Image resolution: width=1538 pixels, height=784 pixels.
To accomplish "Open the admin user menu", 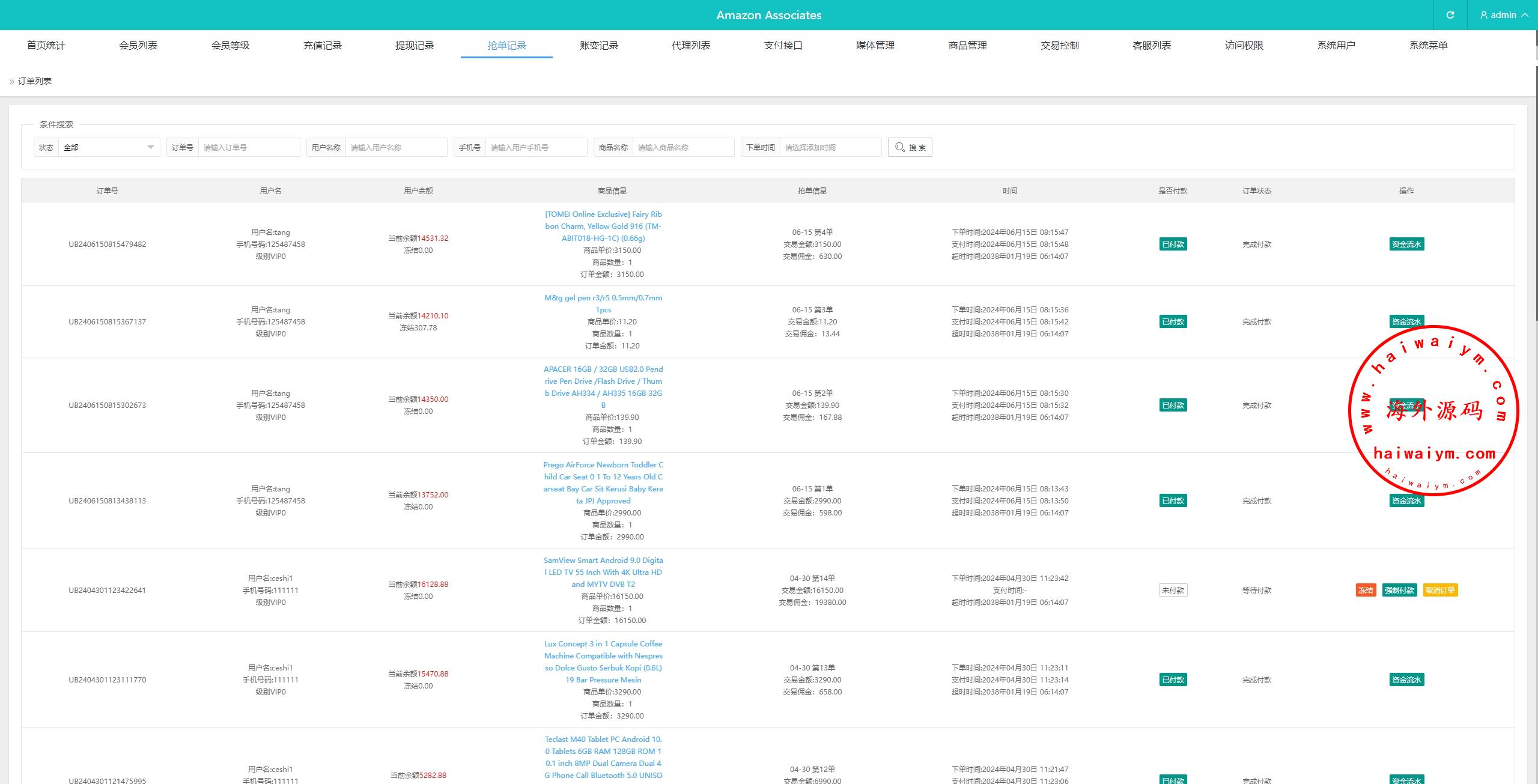I will (1503, 15).
